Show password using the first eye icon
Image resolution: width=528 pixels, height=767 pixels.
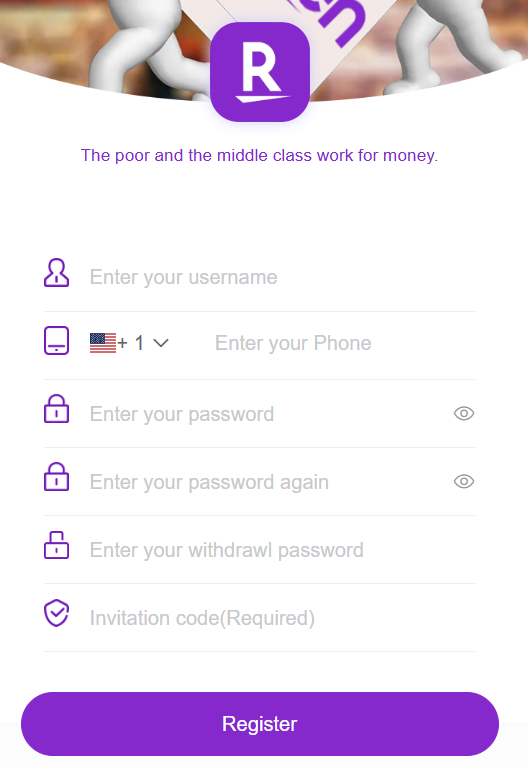tap(463, 414)
